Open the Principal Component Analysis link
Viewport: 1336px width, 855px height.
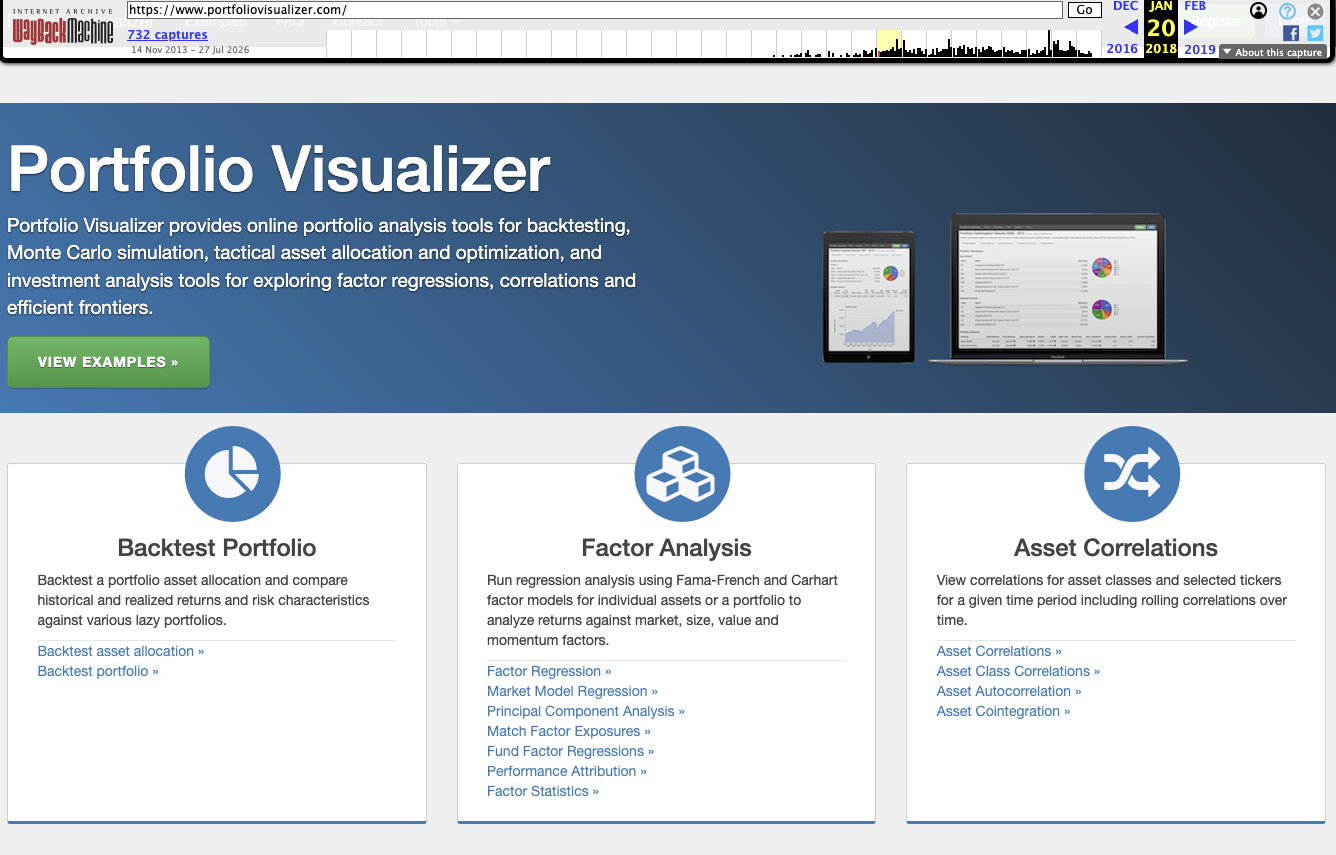(586, 711)
